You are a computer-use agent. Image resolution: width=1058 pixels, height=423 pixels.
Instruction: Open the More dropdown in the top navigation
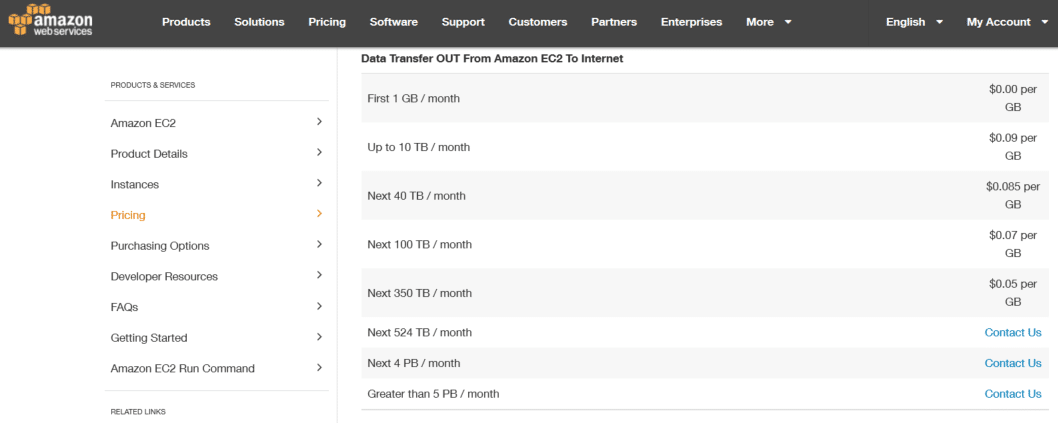coord(769,22)
